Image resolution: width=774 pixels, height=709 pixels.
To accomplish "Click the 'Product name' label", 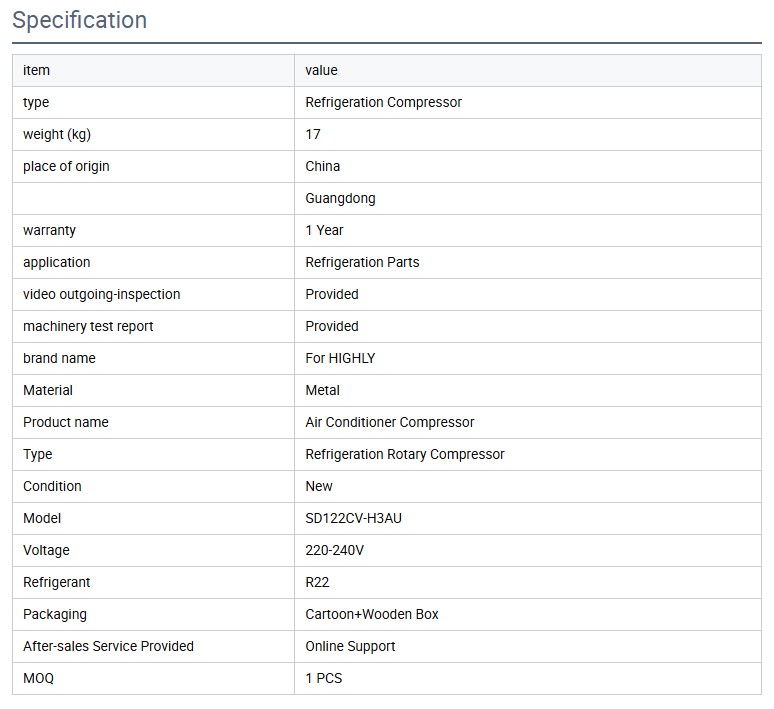I will tap(66, 422).
